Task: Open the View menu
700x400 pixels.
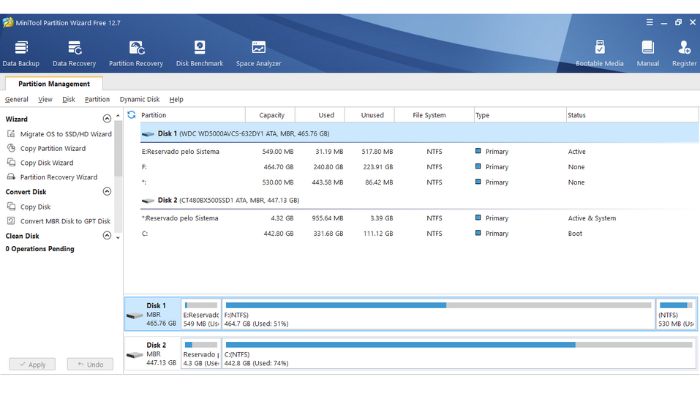Action: (x=45, y=99)
